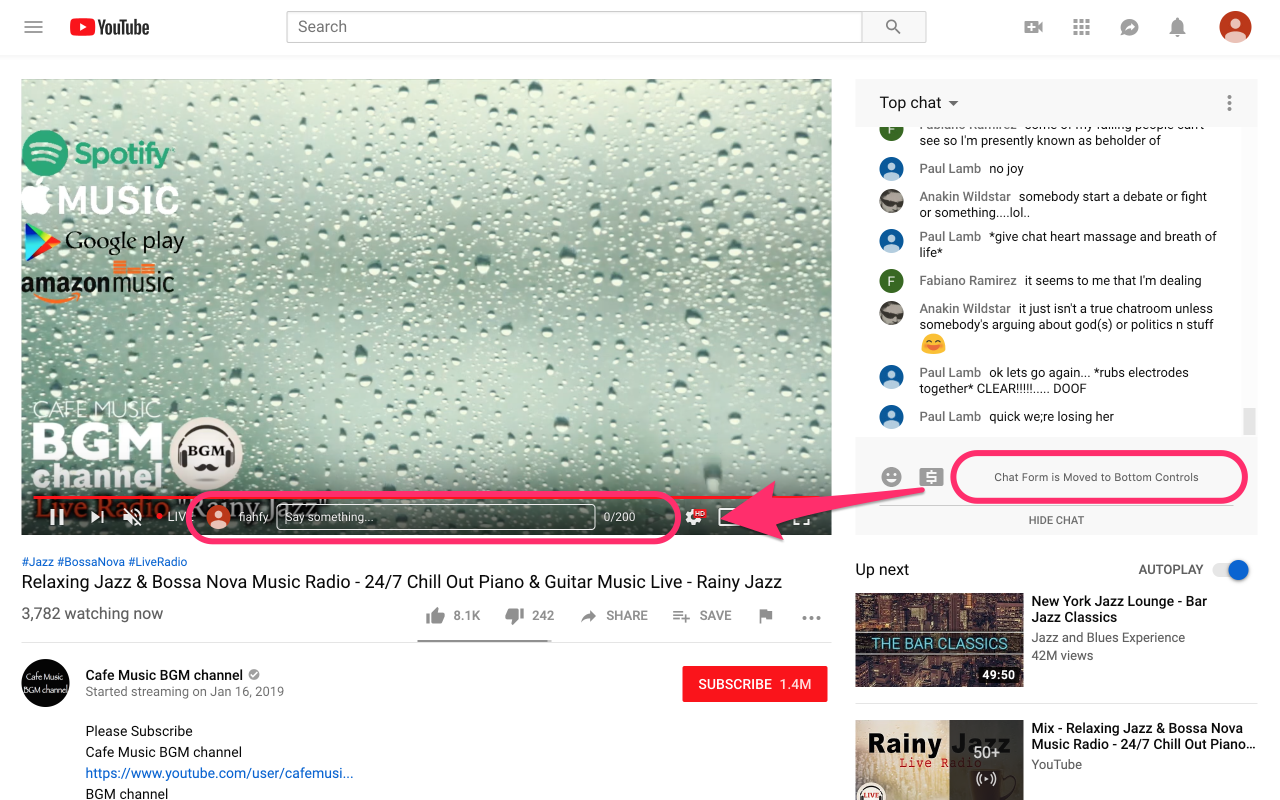This screenshot has width=1280, height=800.
Task: Enter full screen mode
Action: coord(801,518)
